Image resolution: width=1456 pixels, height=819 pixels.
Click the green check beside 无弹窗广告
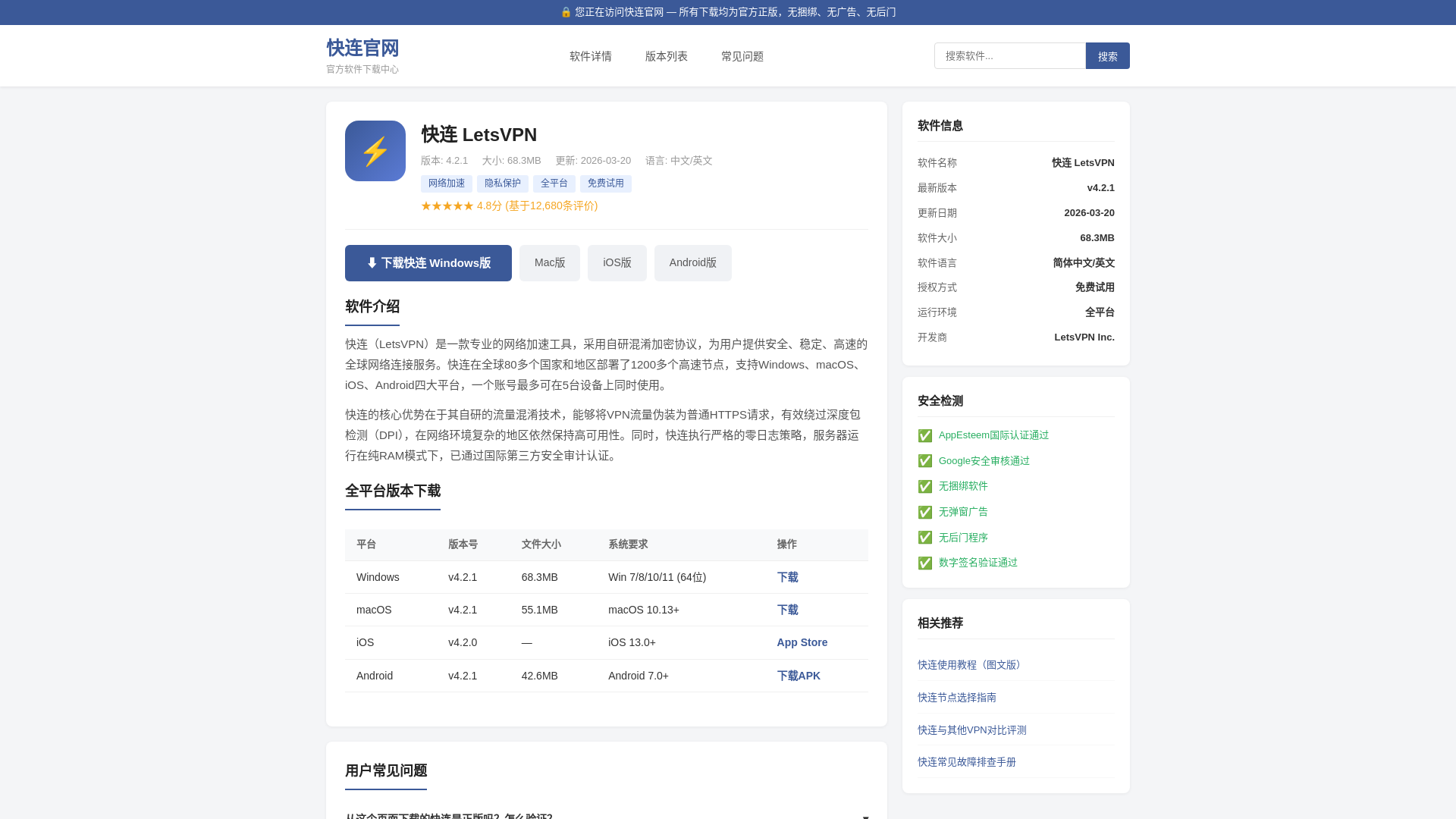[x=925, y=512]
